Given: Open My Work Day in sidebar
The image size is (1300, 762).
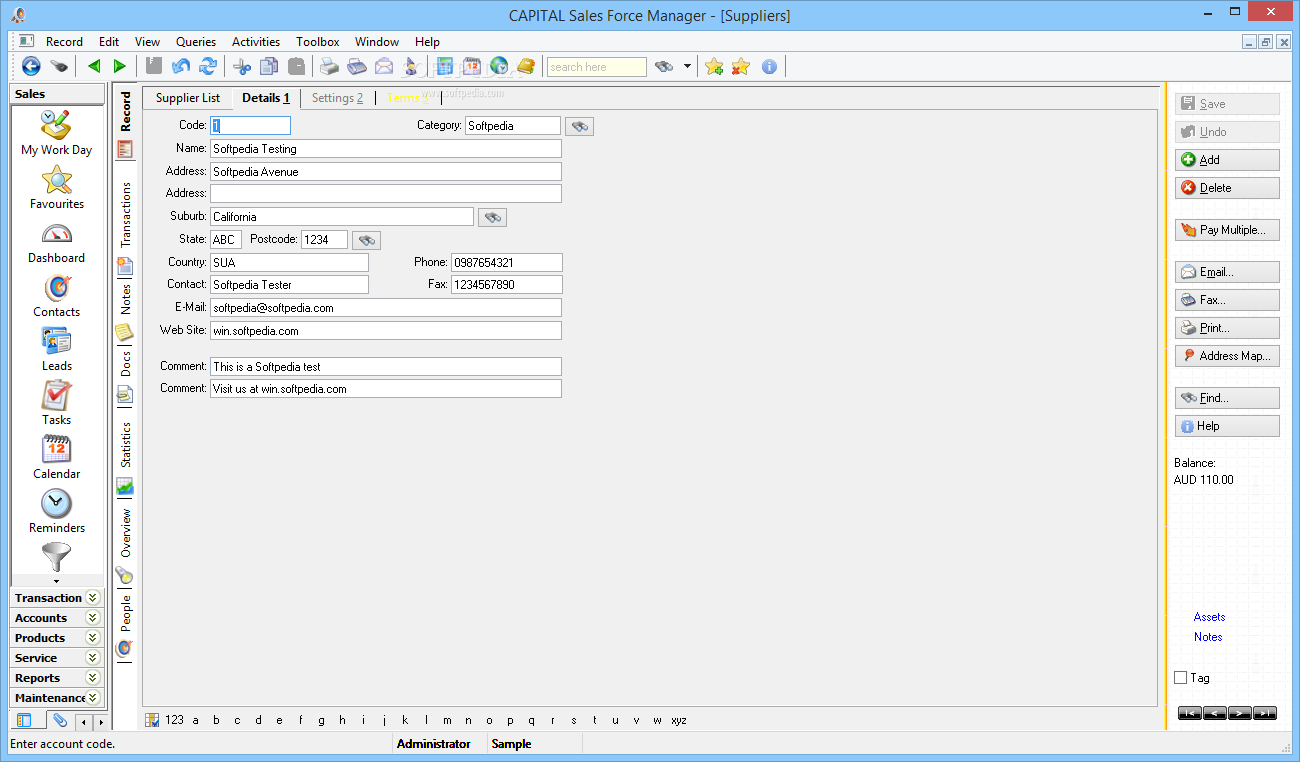Looking at the screenshot, I should (56, 133).
